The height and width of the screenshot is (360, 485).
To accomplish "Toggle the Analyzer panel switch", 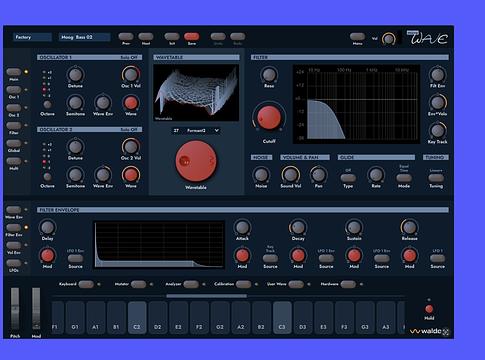I will [x=191, y=284].
